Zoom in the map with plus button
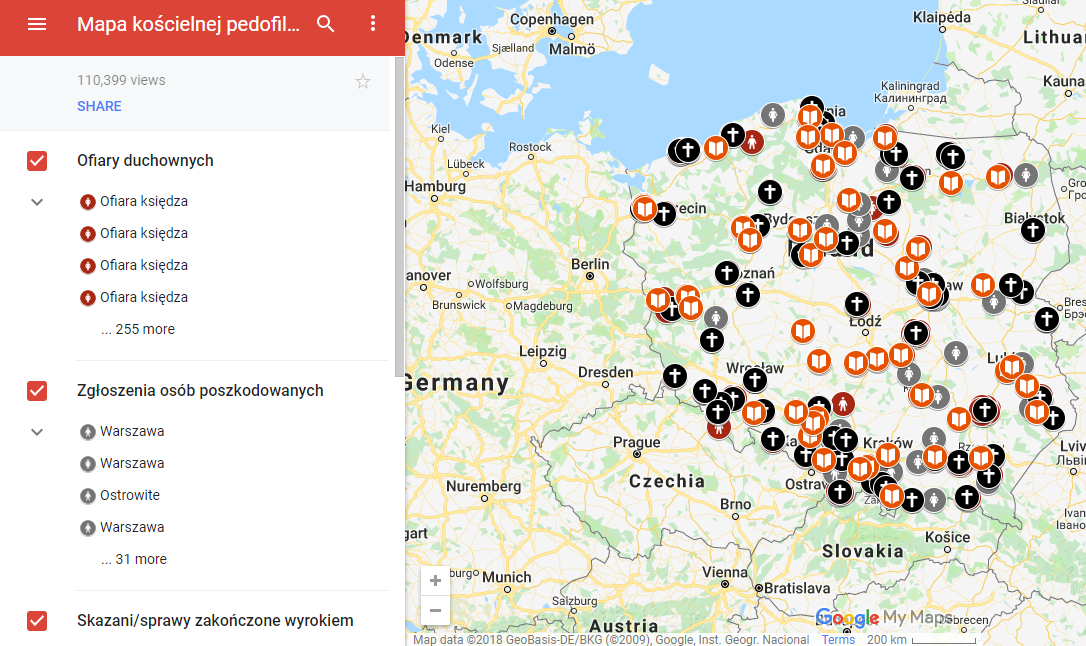The image size is (1086, 646). 435,580
